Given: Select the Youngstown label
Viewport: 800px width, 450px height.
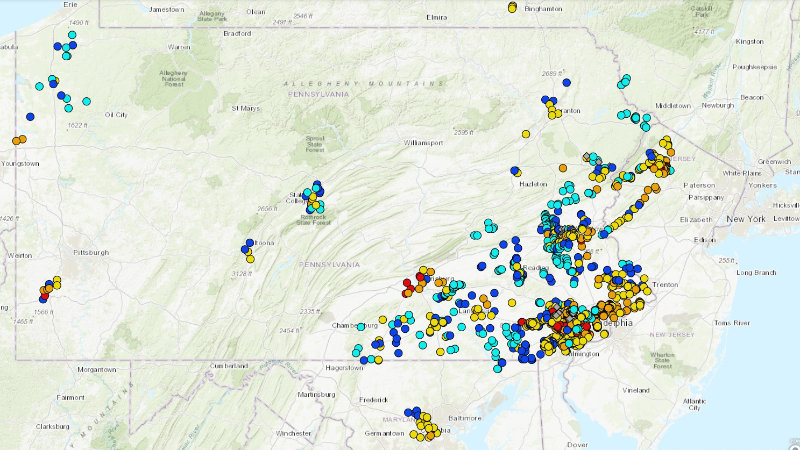Looking at the screenshot, I should pos(20,163).
